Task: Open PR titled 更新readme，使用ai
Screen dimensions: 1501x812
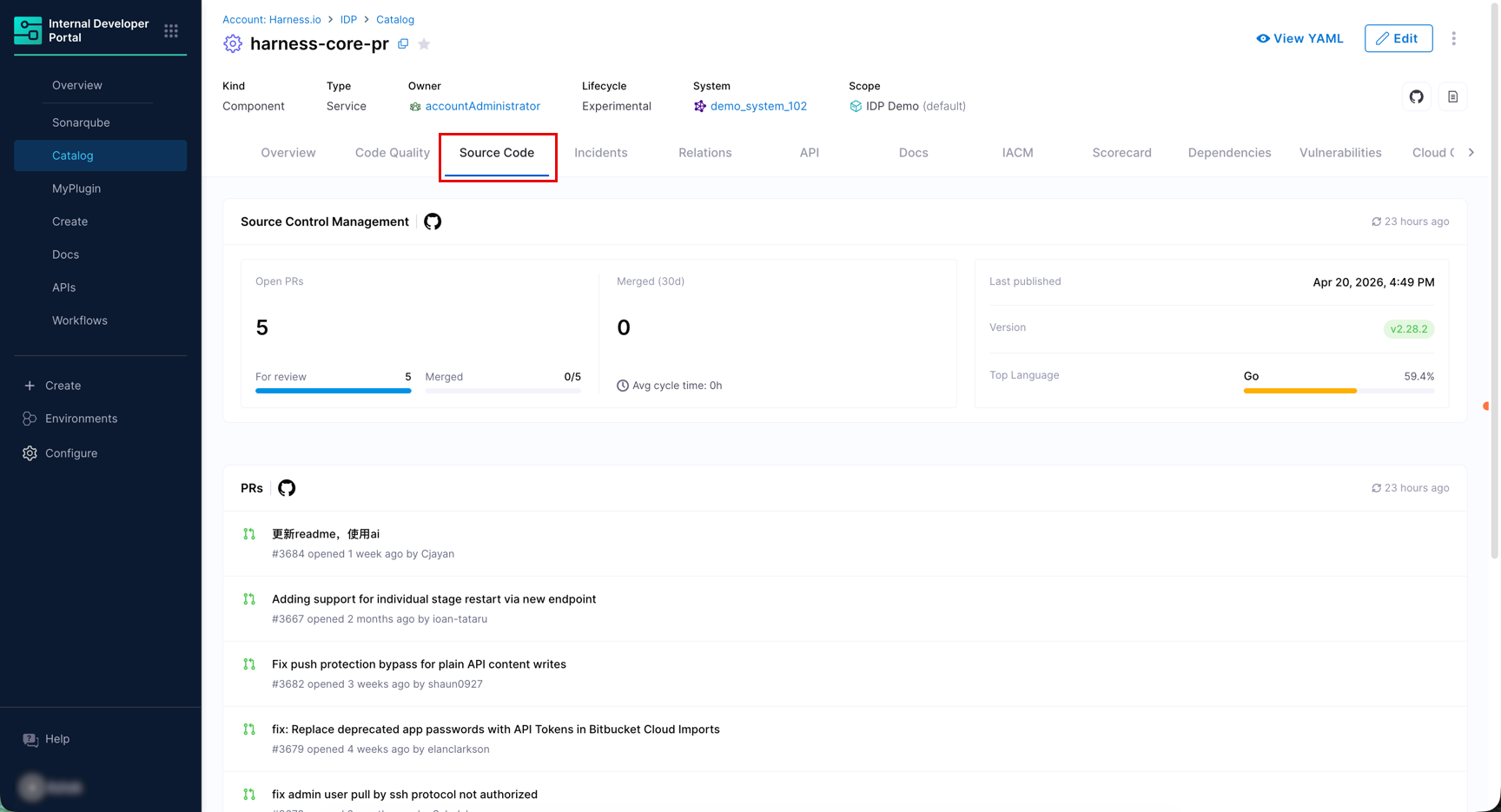Action: coord(326,534)
